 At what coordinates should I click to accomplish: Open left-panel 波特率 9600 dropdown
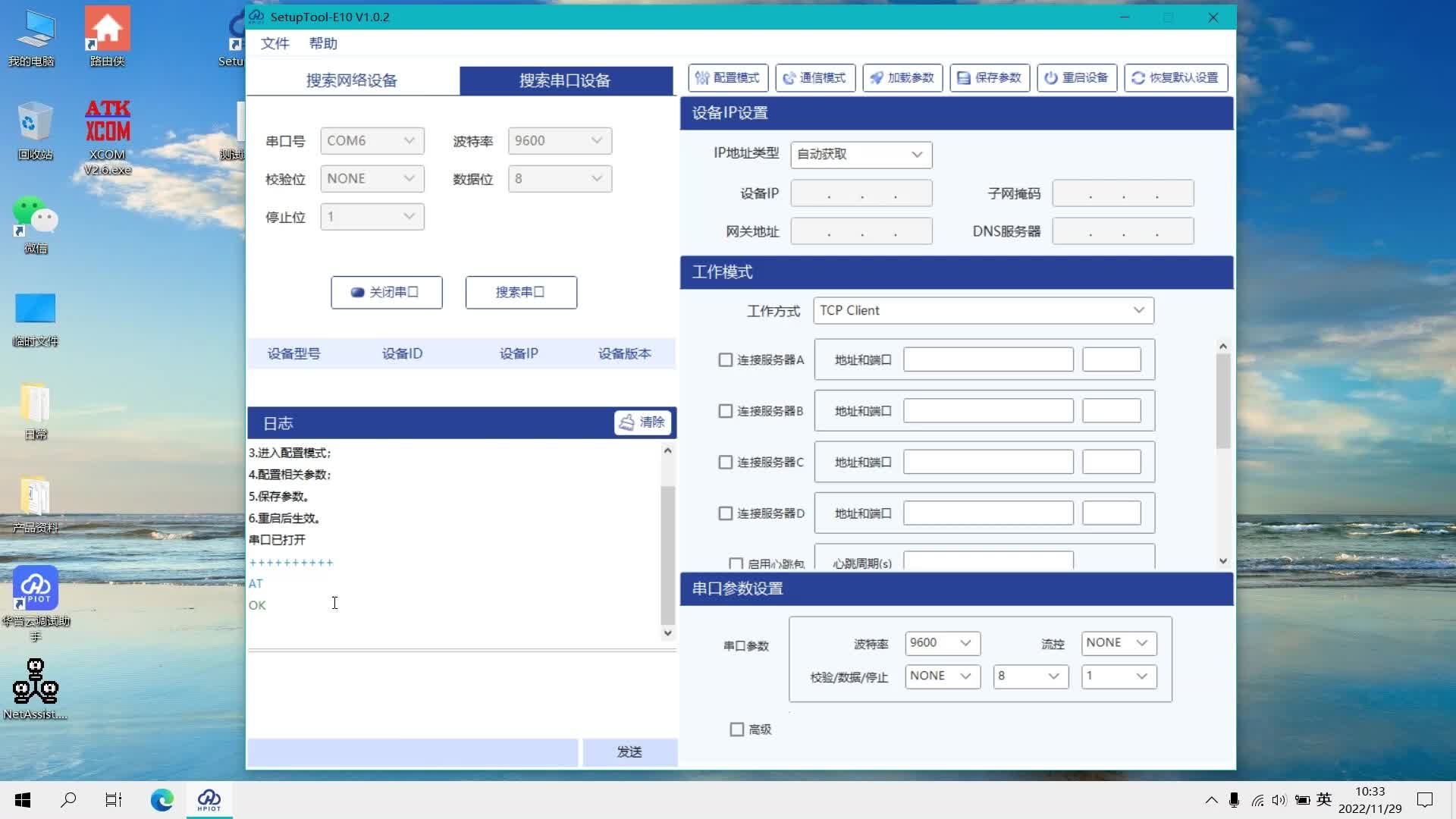(560, 141)
